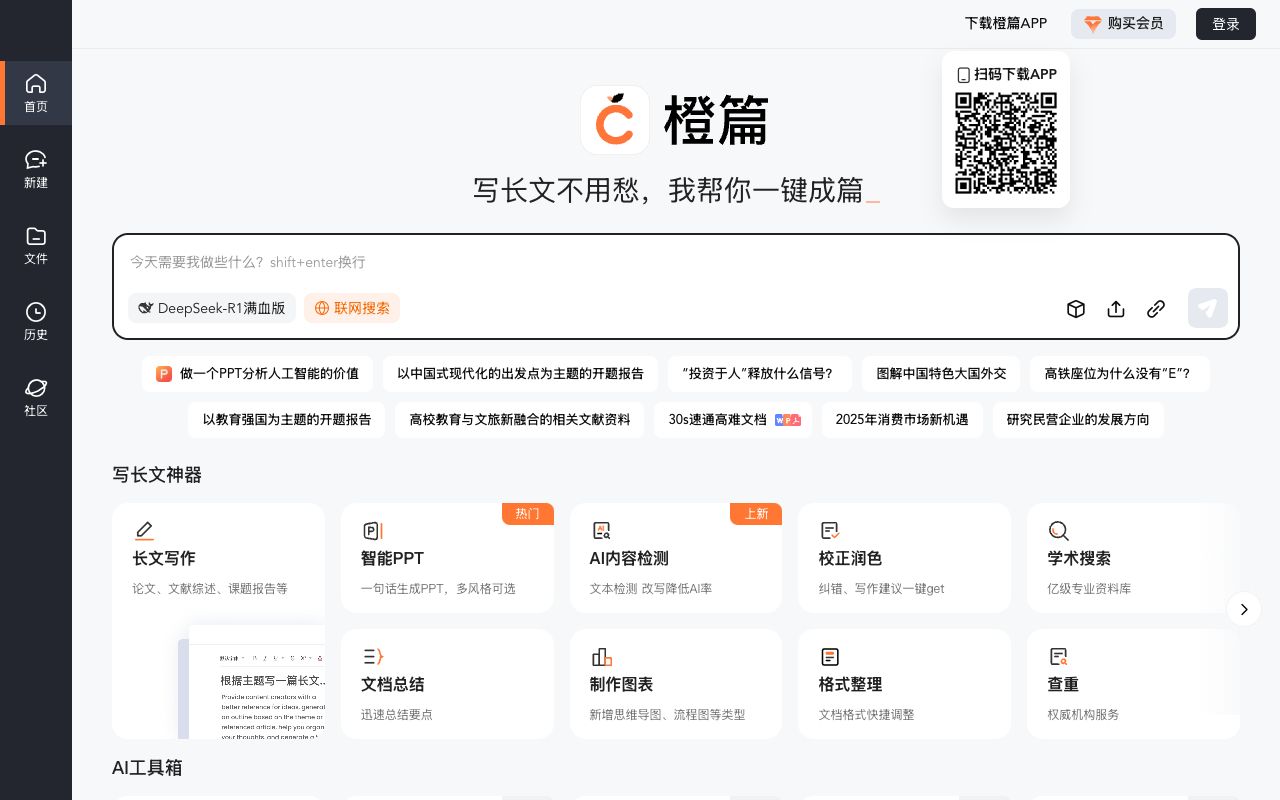Toggle the DeepSeek-R1满血版 model option
Viewport: 1280px width, 800px height.
tap(212, 308)
